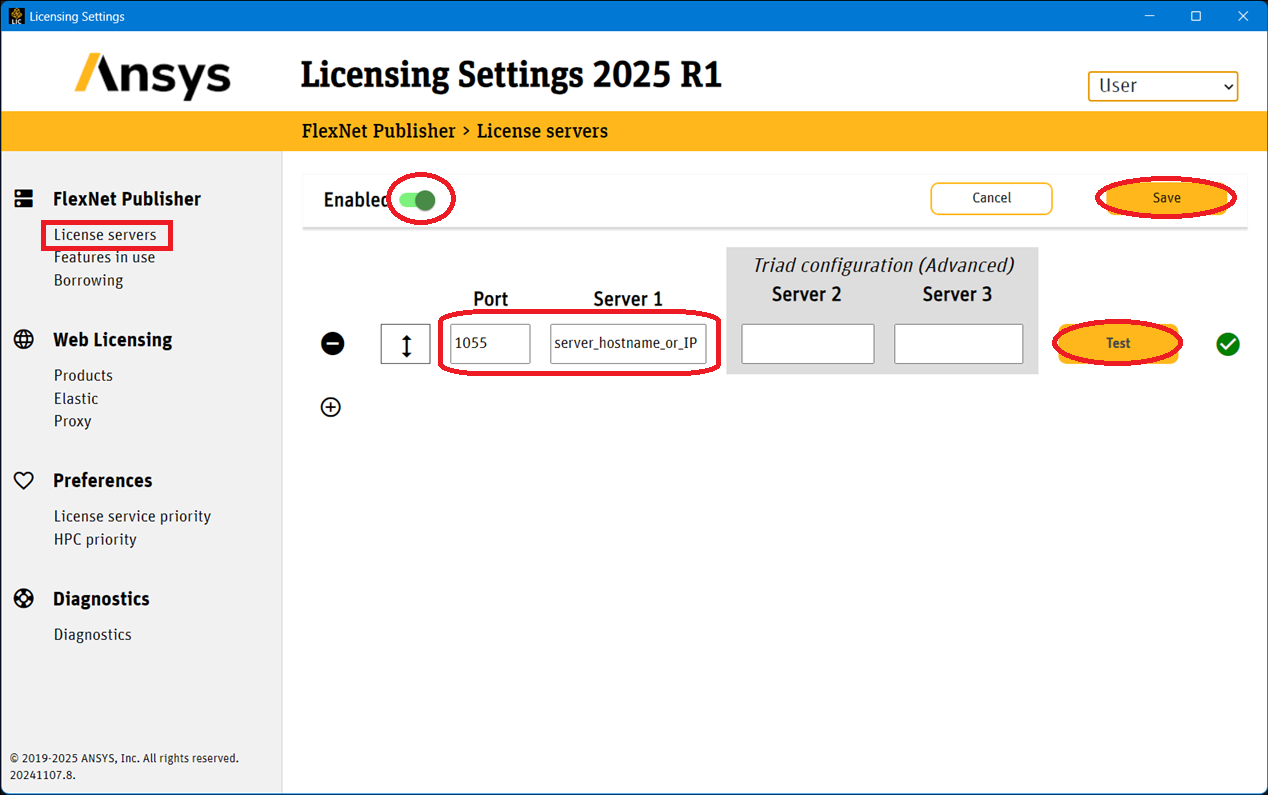The width and height of the screenshot is (1268, 795).
Task: Open the Diagnostics sub-item page
Action: point(92,634)
